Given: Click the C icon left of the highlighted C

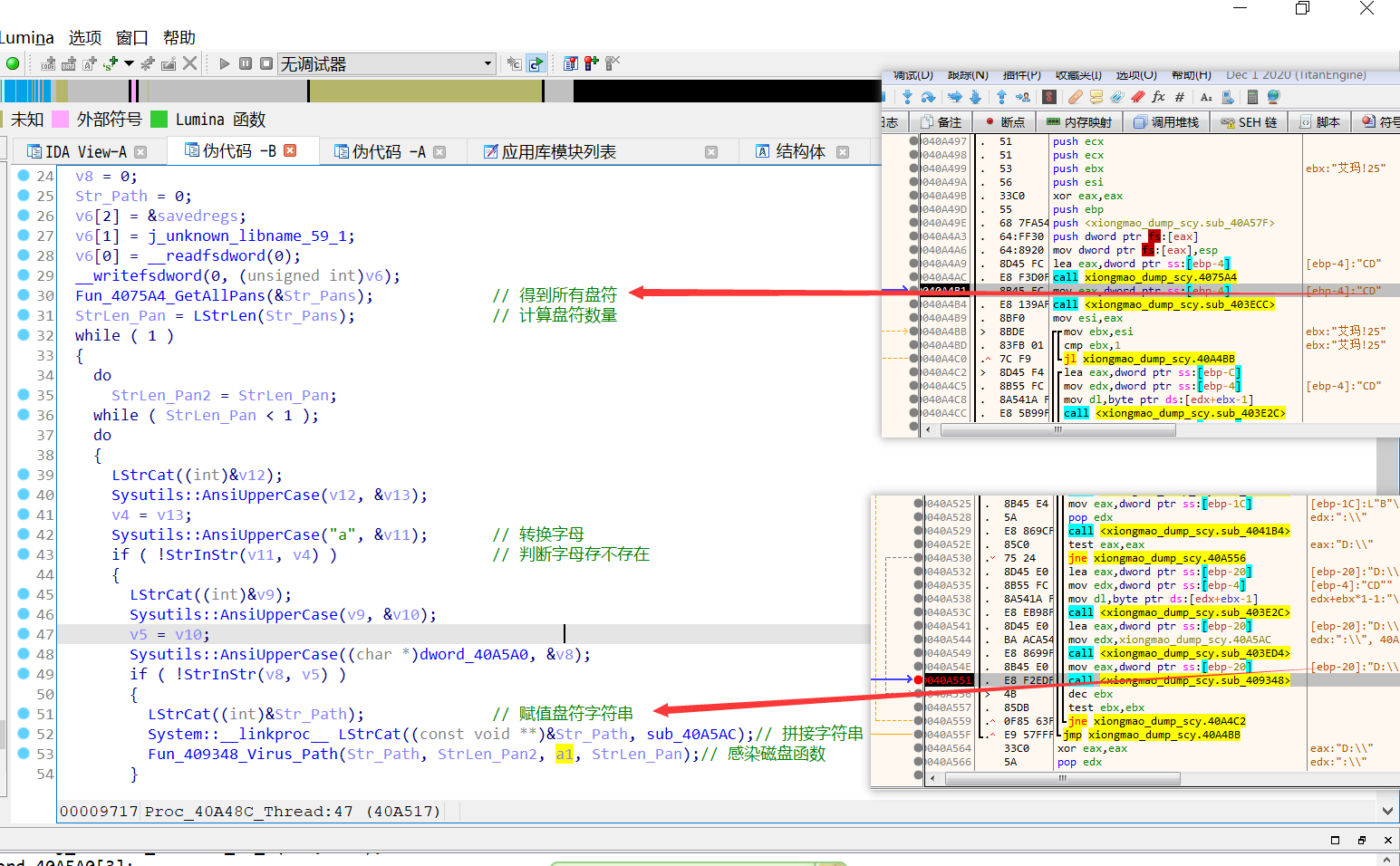Looking at the screenshot, I should click(514, 63).
